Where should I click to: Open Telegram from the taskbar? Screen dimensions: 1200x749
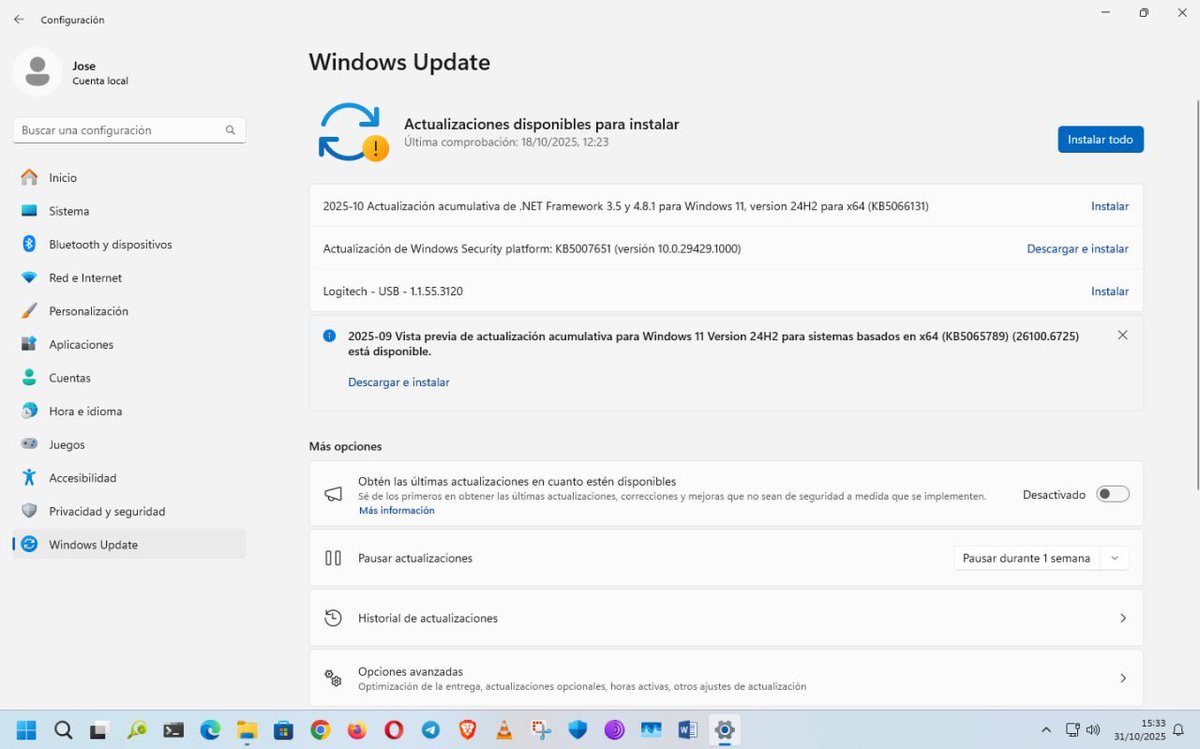pos(431,730)
